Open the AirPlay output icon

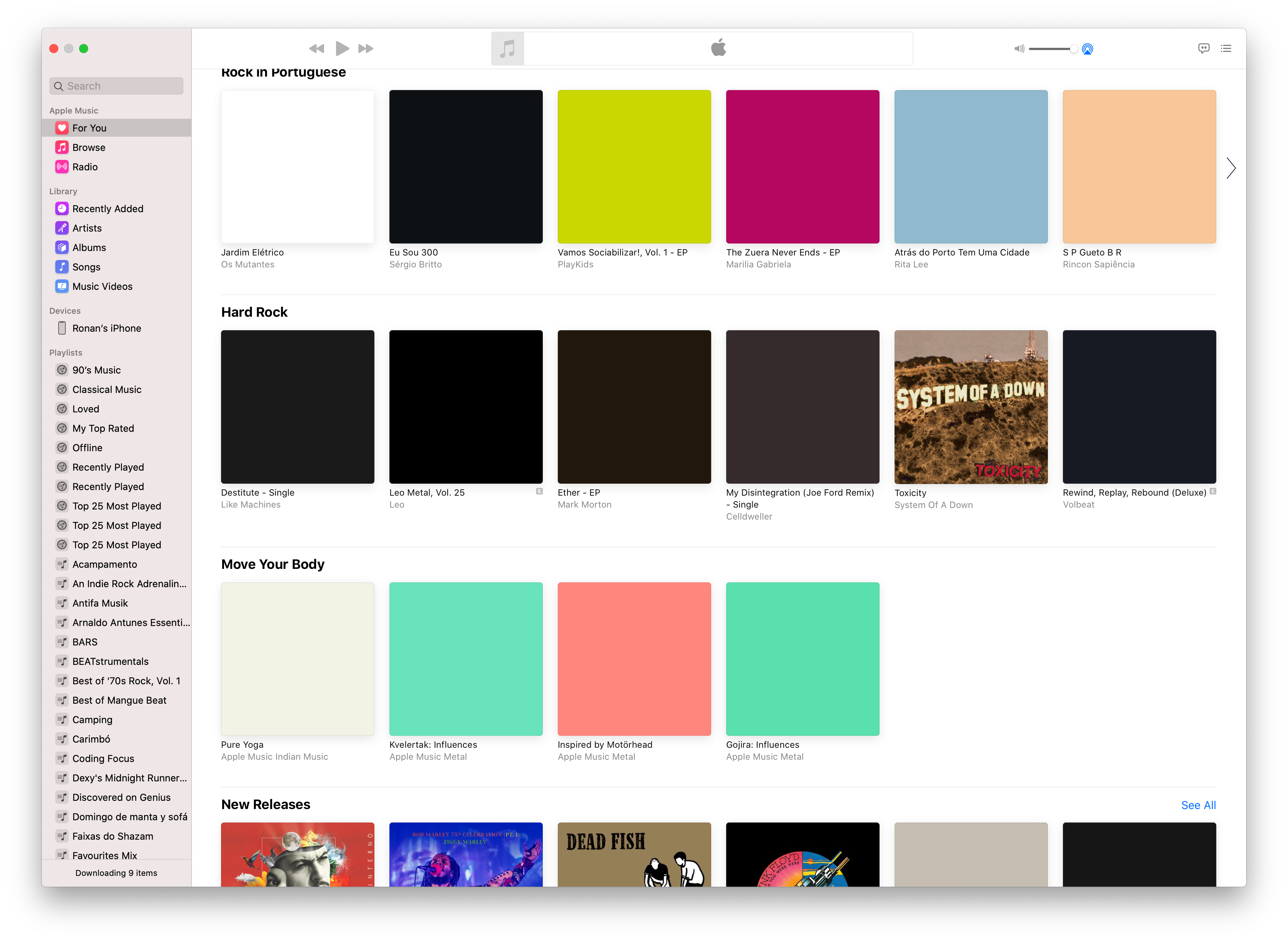coord(1088,49)
